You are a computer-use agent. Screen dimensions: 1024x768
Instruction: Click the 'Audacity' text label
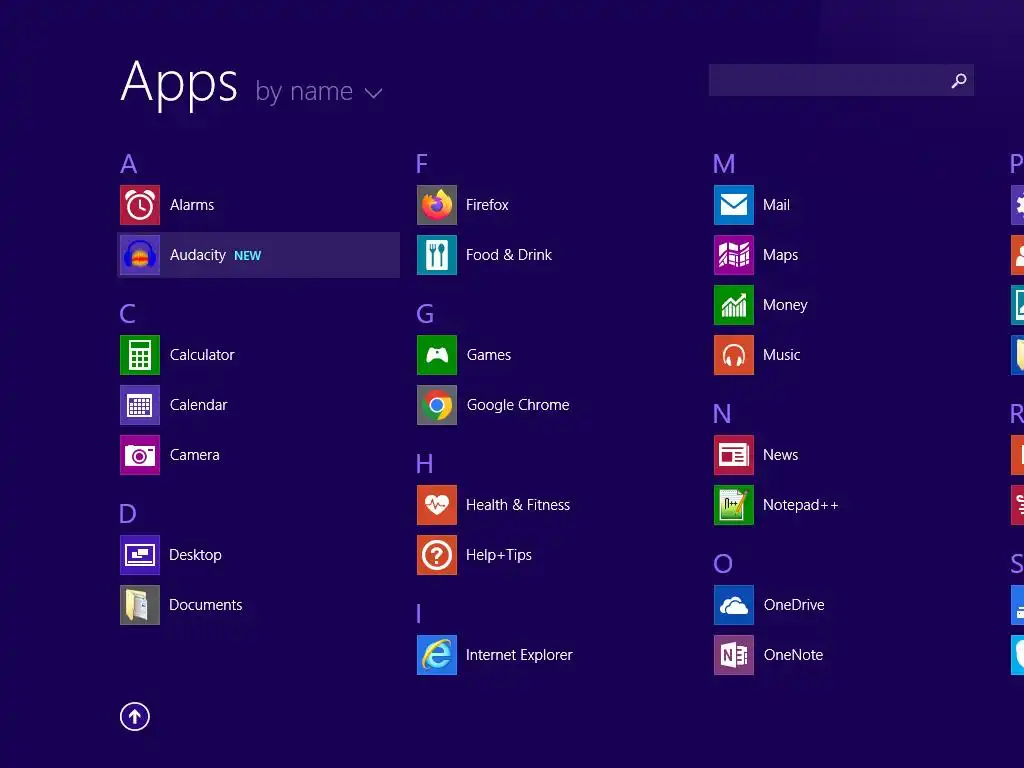coord(198,255)
